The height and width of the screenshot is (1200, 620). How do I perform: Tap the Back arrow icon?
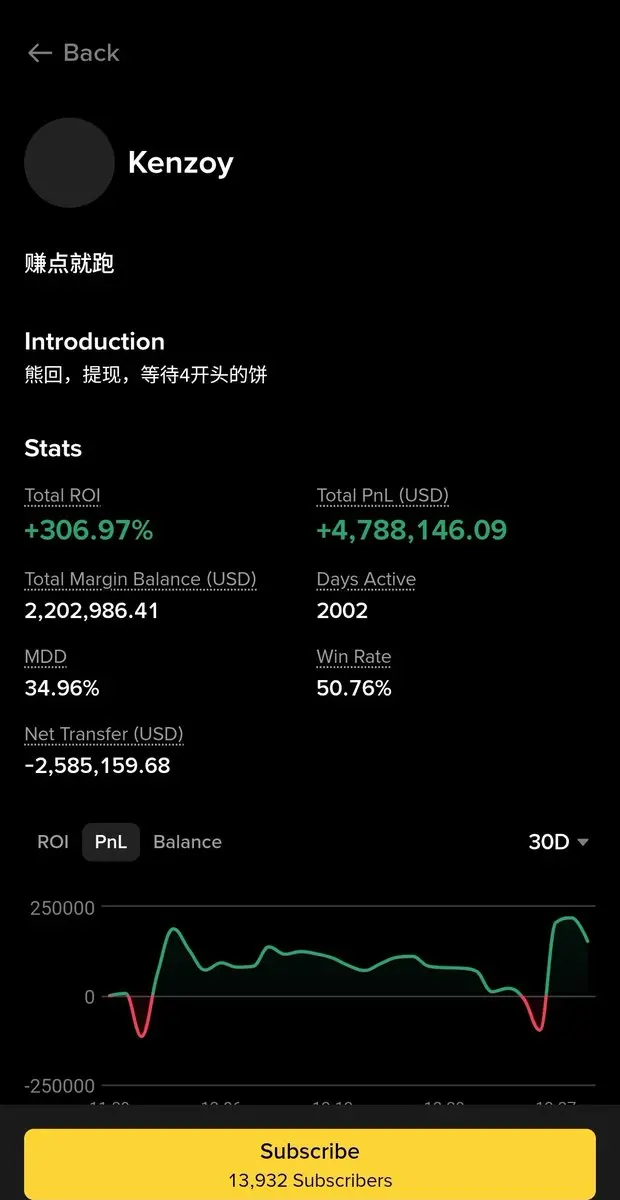[x=40, y=53]
